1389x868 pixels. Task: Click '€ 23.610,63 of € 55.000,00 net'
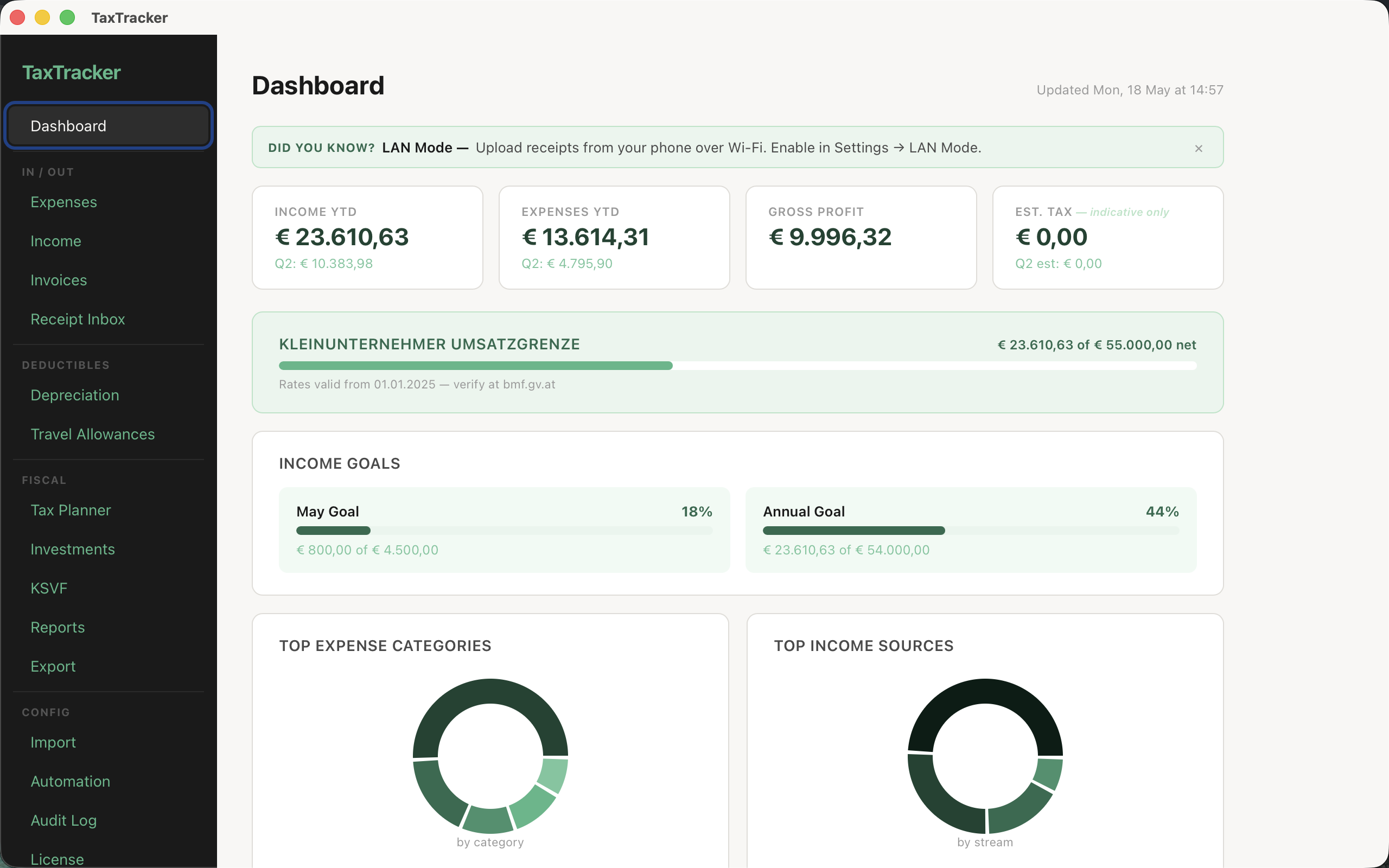click(1097, 345)
